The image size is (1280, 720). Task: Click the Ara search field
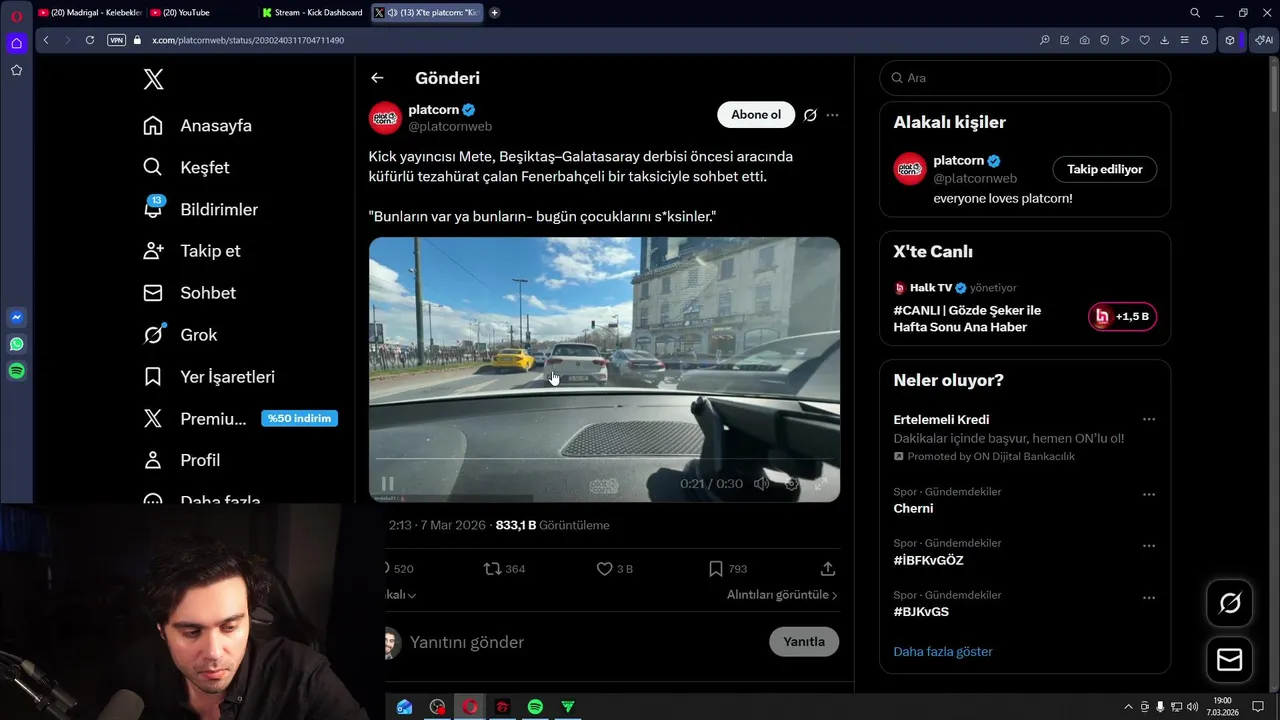pos(1025,78)
